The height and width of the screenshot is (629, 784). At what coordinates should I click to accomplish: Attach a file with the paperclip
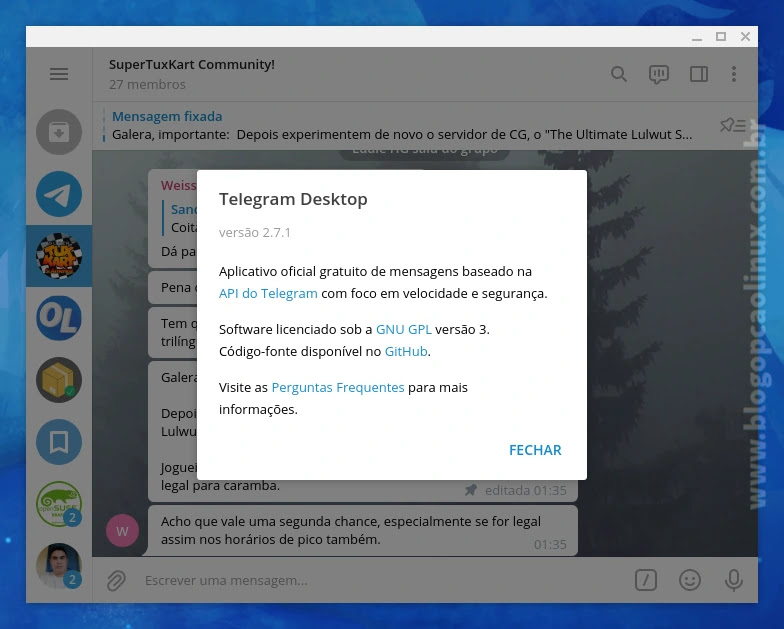(116, 580)
